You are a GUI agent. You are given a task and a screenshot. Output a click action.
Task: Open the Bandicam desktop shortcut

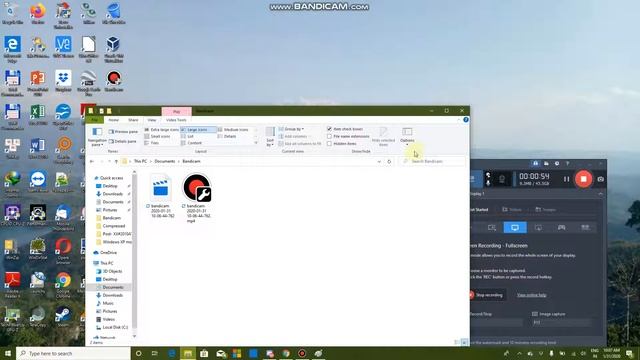coord(113,81)
